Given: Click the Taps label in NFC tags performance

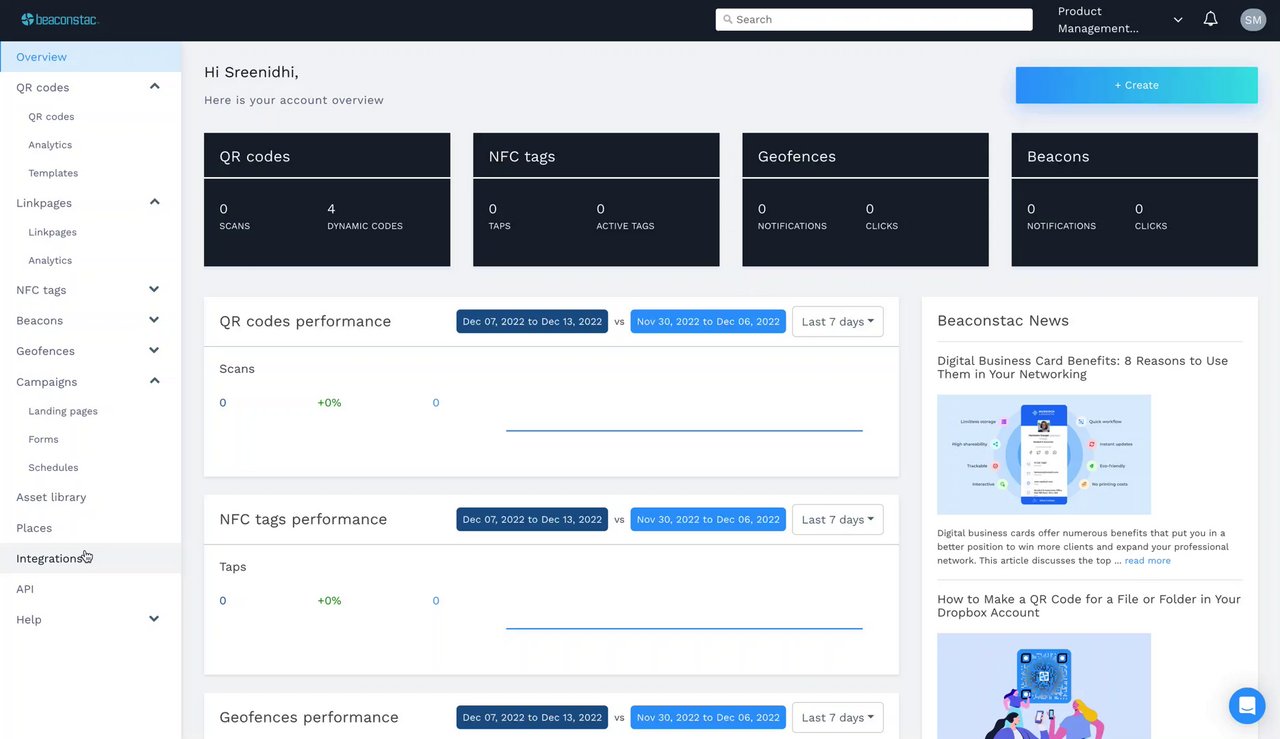Looking at the screenshot, I should [232, 567].
